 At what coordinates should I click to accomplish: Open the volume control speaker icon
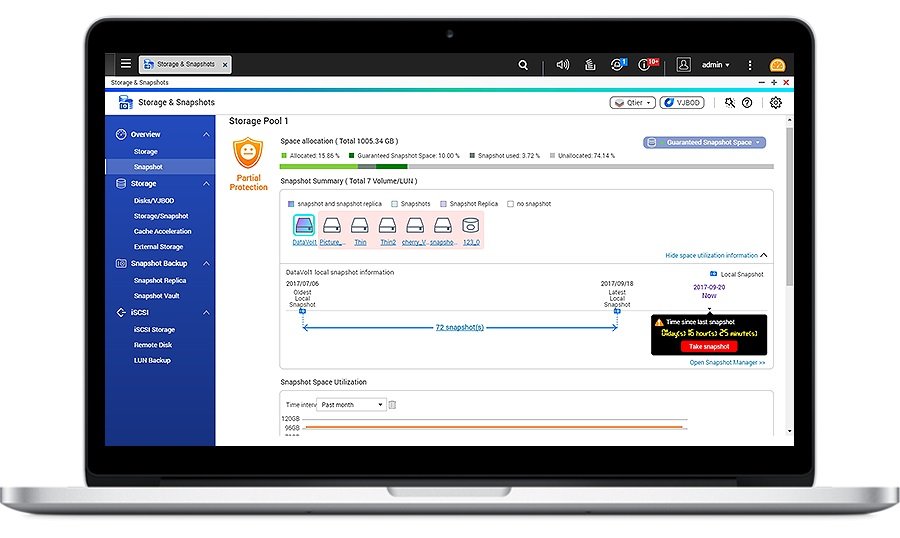pyautogui.click(x=562, y=64)
